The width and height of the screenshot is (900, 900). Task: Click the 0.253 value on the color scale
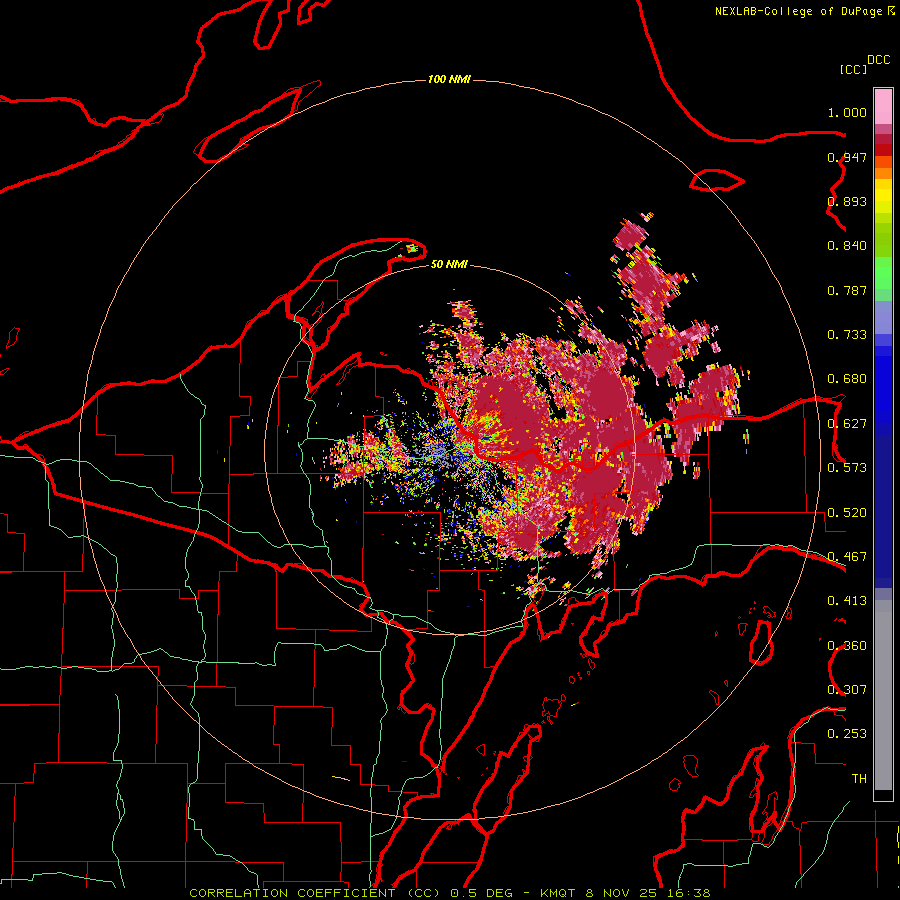847,734
